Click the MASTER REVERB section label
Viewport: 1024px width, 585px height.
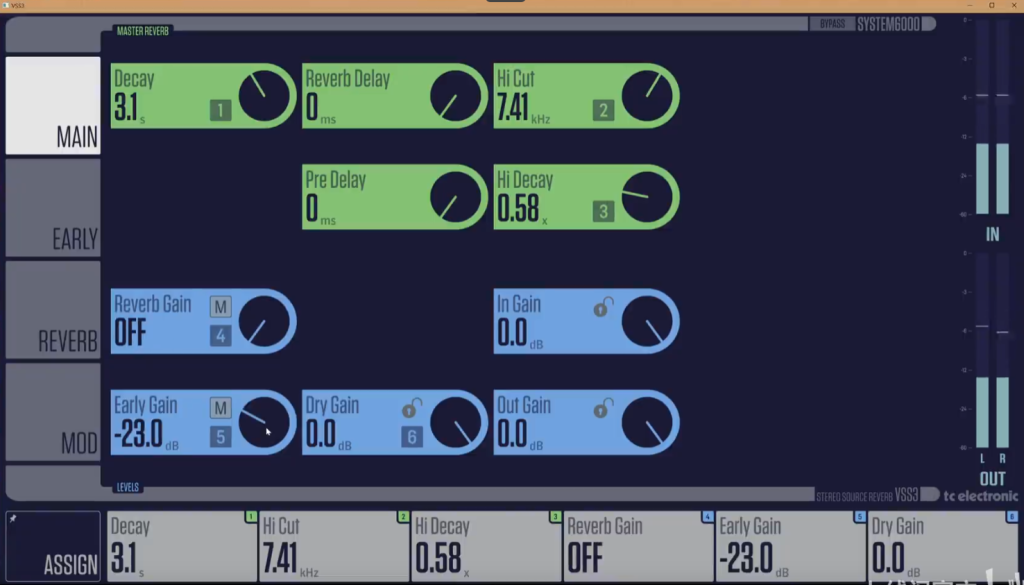pos(142,31)
